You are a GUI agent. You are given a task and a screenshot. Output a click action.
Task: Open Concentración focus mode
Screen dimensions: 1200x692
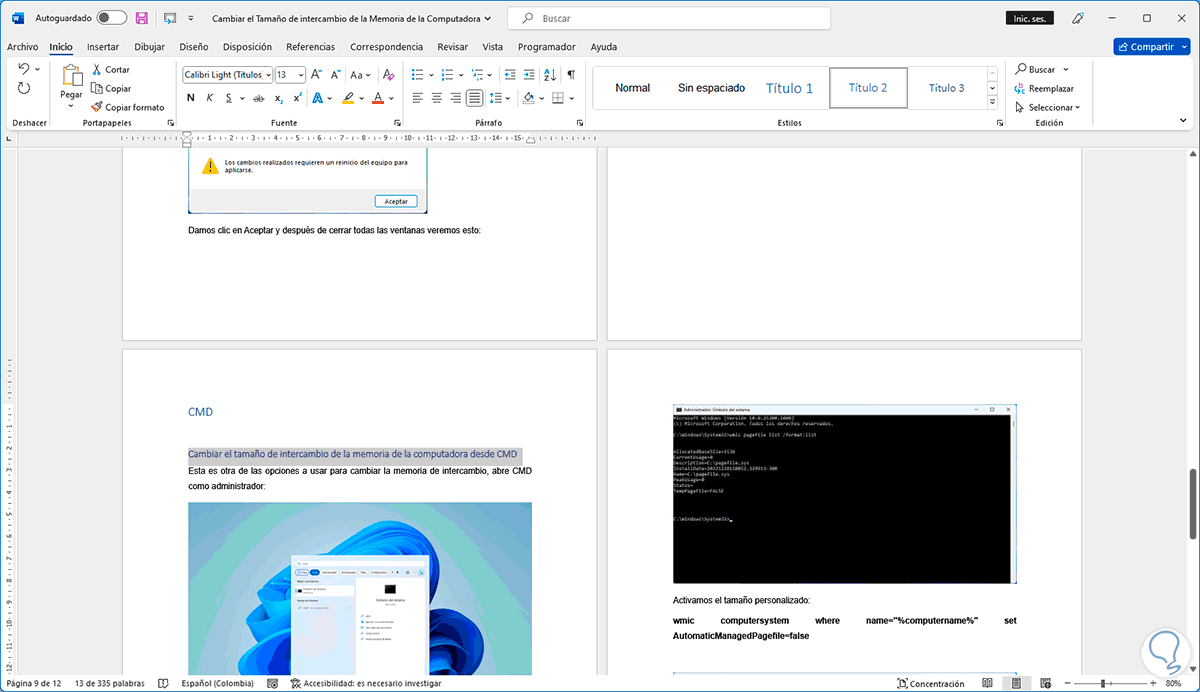[931, 684]
